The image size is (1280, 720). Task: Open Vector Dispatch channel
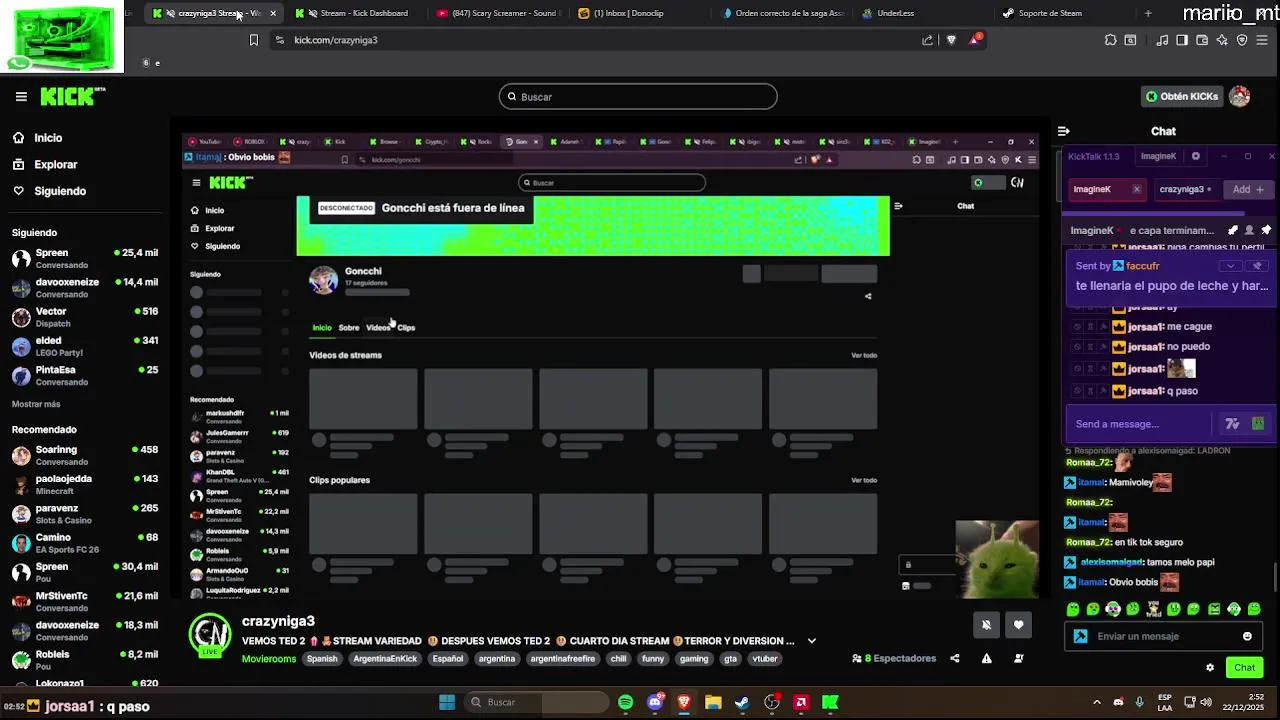[x=85, y=316]
